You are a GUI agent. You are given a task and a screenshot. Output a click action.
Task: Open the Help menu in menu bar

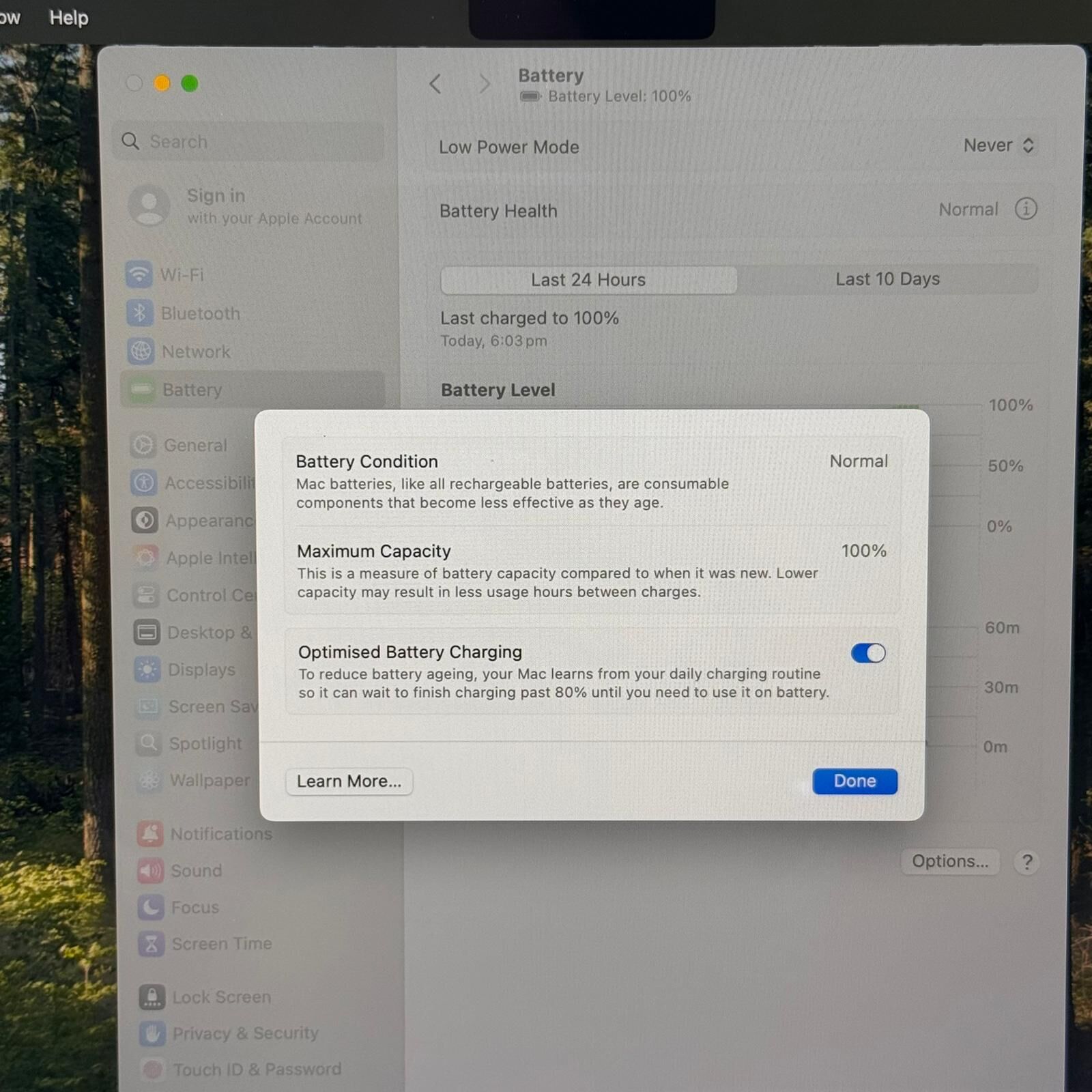(68, 18)
